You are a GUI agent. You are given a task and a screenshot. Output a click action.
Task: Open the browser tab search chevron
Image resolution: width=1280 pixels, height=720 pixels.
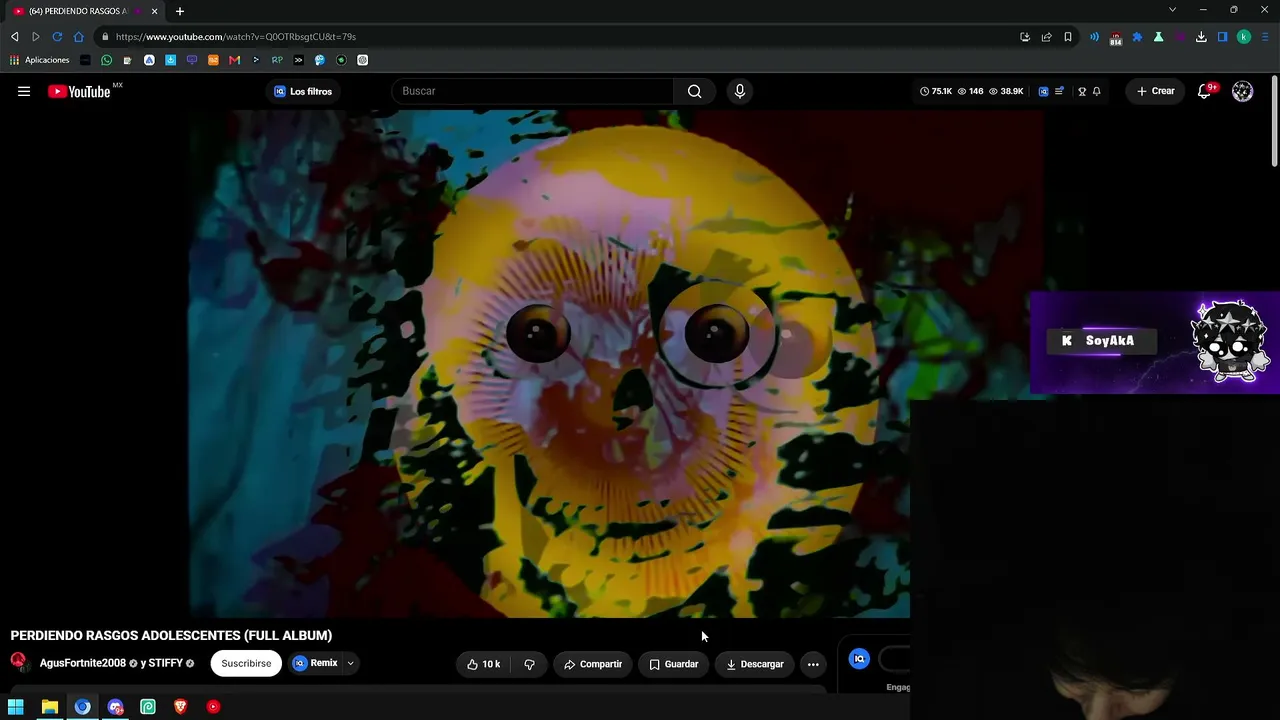pyautogui.click(x=1172, y=10)
